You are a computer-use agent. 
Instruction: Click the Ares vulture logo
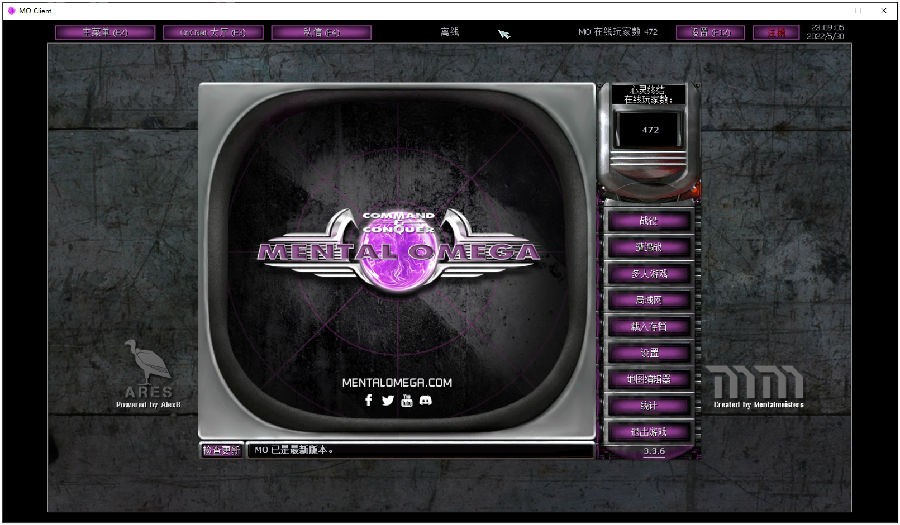pyautogui.click(x=148, y=361)
